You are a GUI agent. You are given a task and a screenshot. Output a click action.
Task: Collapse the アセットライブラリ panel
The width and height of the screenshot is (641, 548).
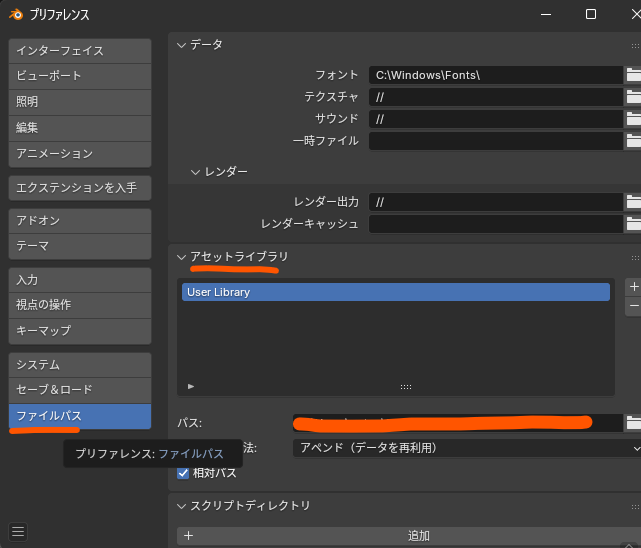pos(182,257)
